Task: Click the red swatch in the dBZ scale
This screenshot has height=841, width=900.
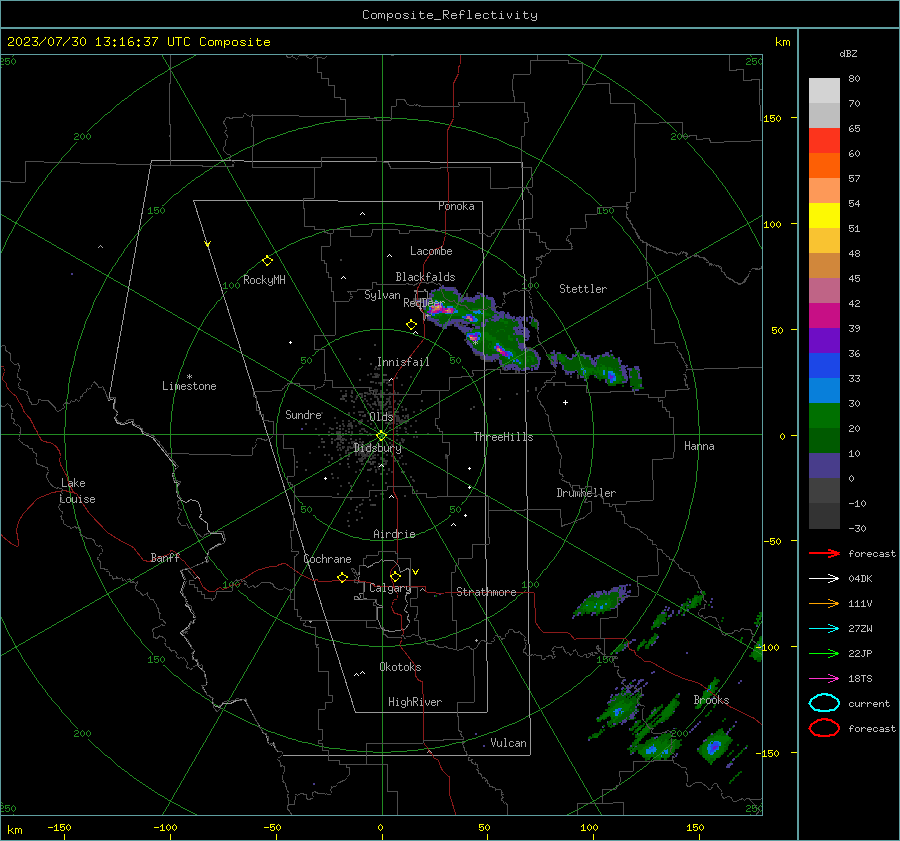Action: [x=824, y=141]
